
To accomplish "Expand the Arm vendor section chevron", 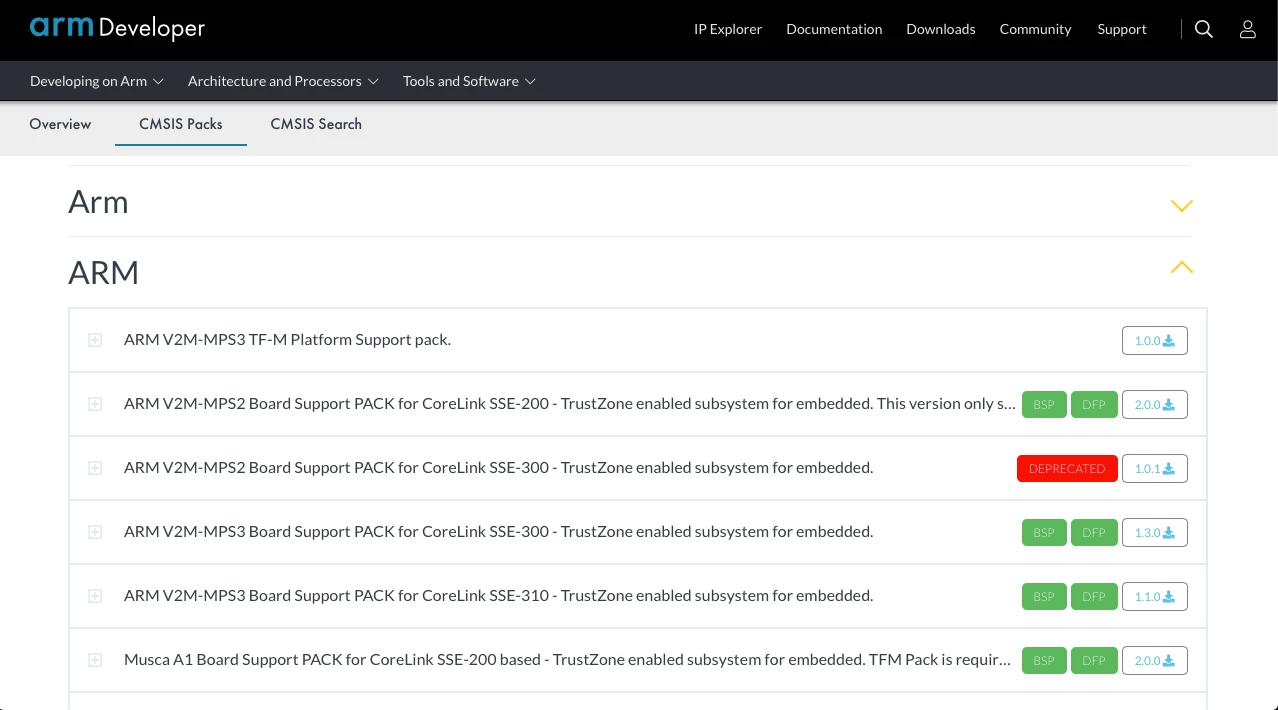I will (1182, 206).
